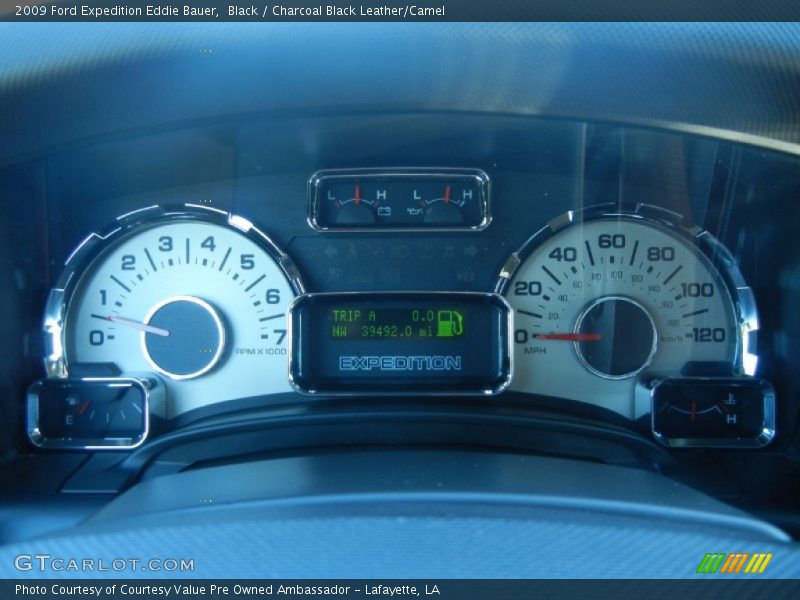Click the TRIP A text on display
This screenshot has height=600, width=800.
coord(353,316)
